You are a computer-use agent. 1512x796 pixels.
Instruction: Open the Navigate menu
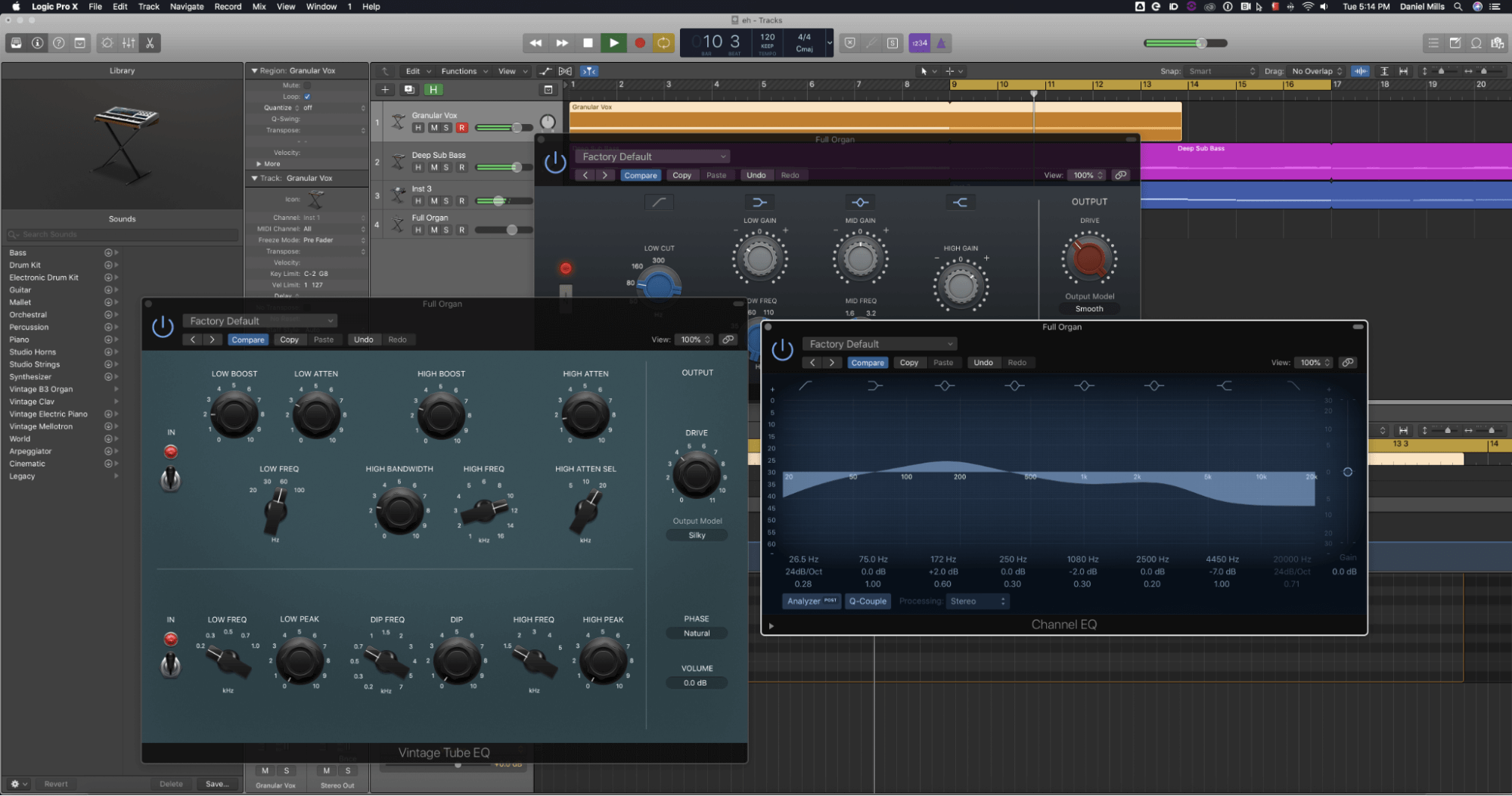(x=187, y=6)
